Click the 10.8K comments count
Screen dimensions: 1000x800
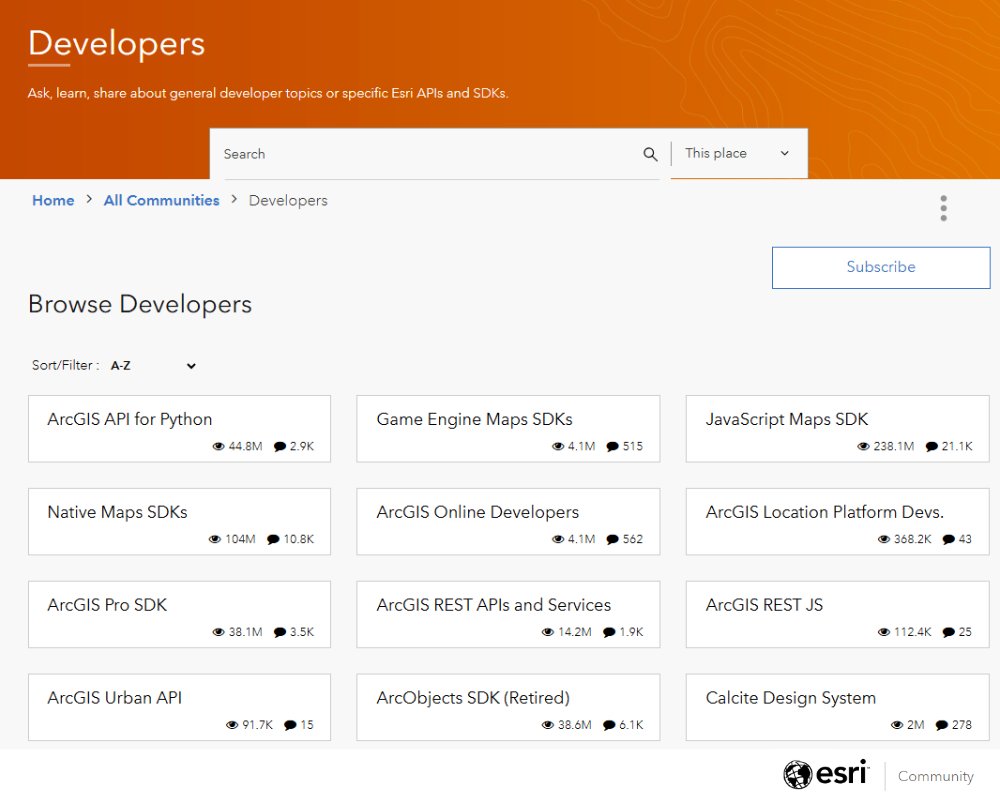298,539
